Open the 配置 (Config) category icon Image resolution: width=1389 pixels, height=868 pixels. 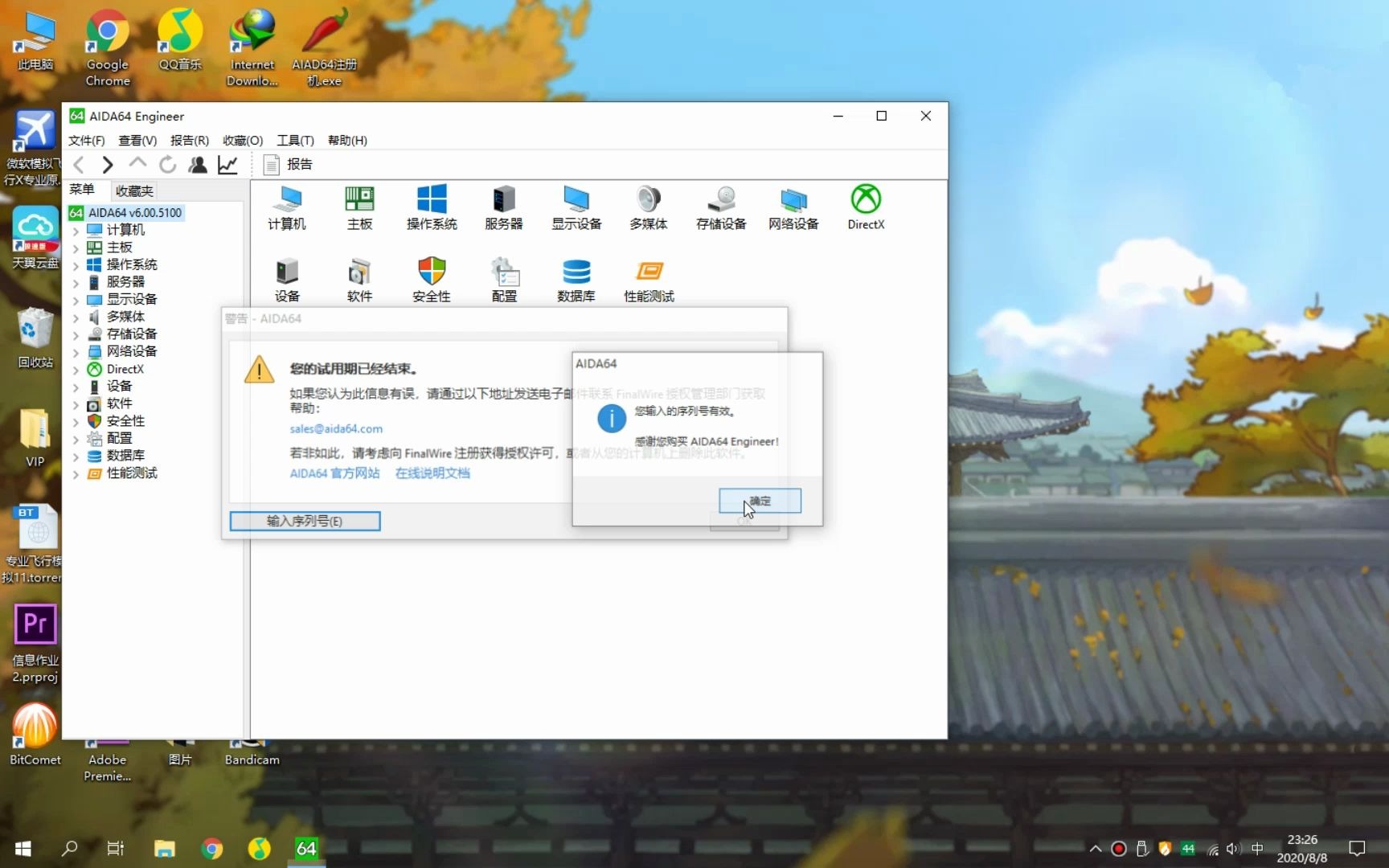(x=504, y=280)
